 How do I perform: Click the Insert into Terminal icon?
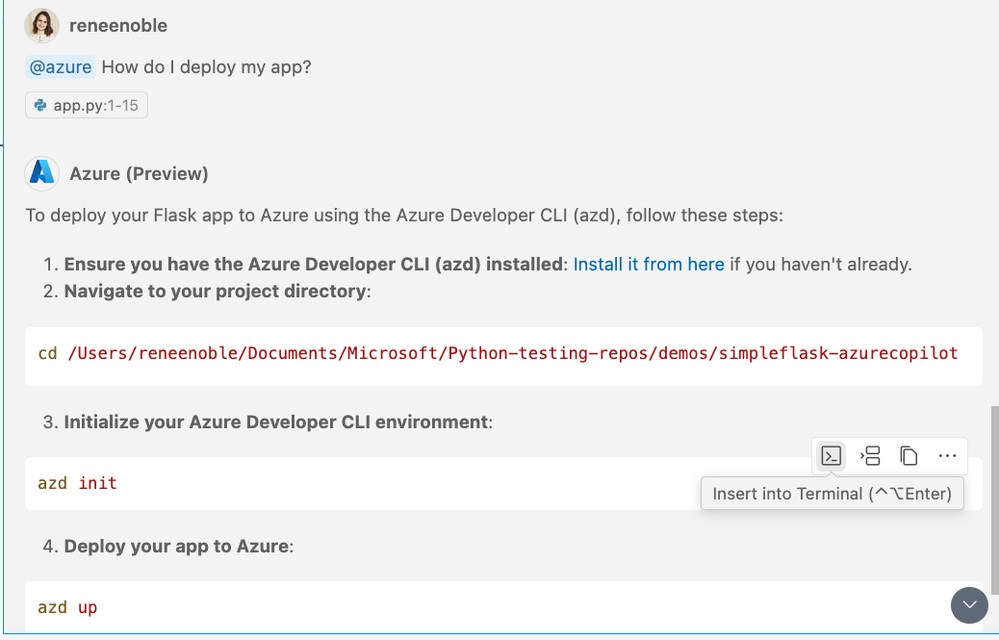[831, 456]
